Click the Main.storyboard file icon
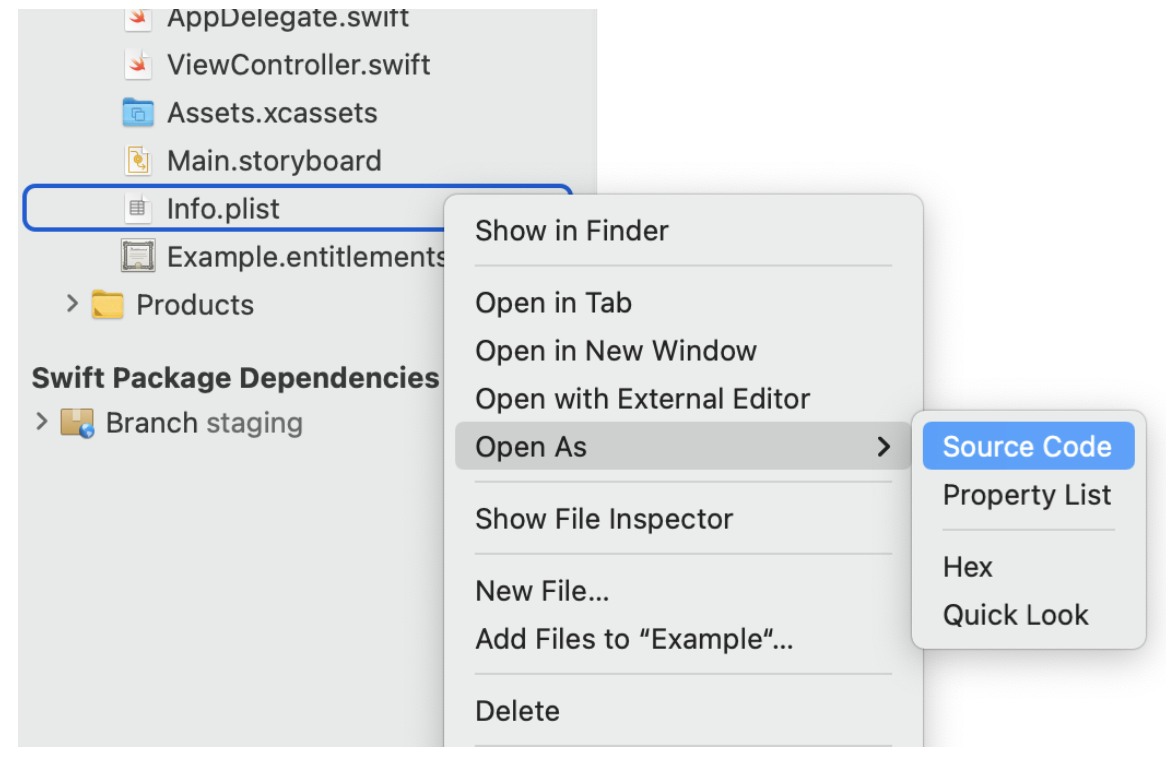1166x768 pixels. click(x=138, y=161)
